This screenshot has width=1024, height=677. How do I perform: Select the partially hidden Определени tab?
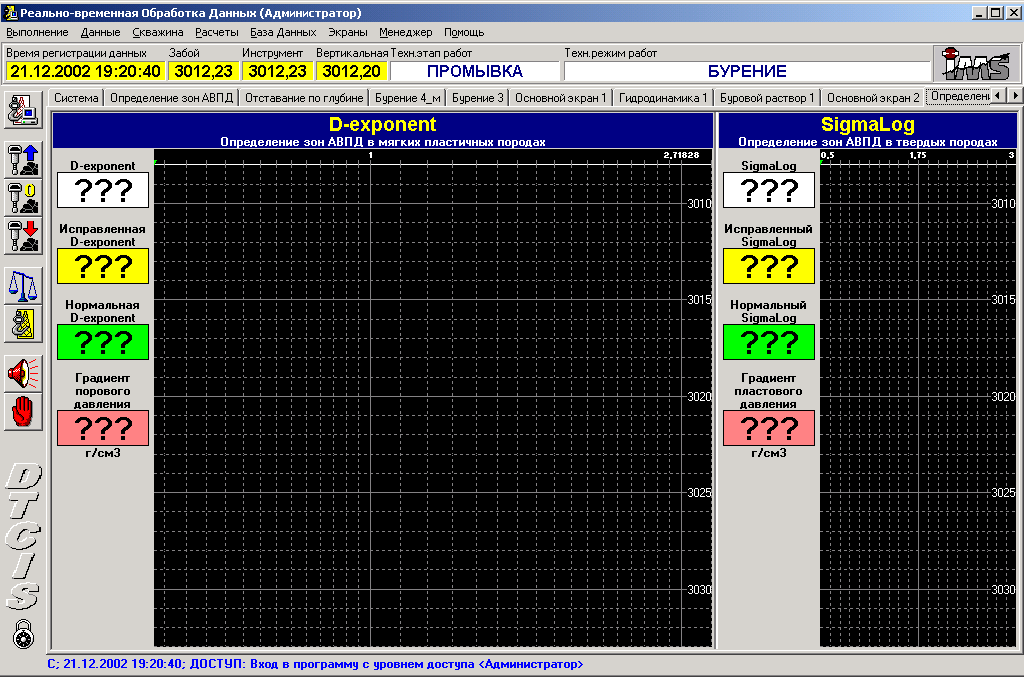coord(959,97)
